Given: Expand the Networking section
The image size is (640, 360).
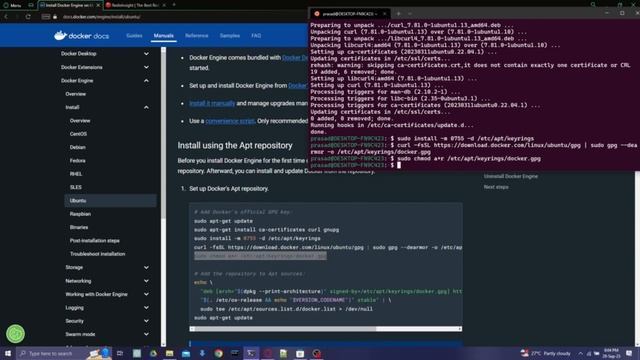Looking at the screenshot, I should 146,281.
